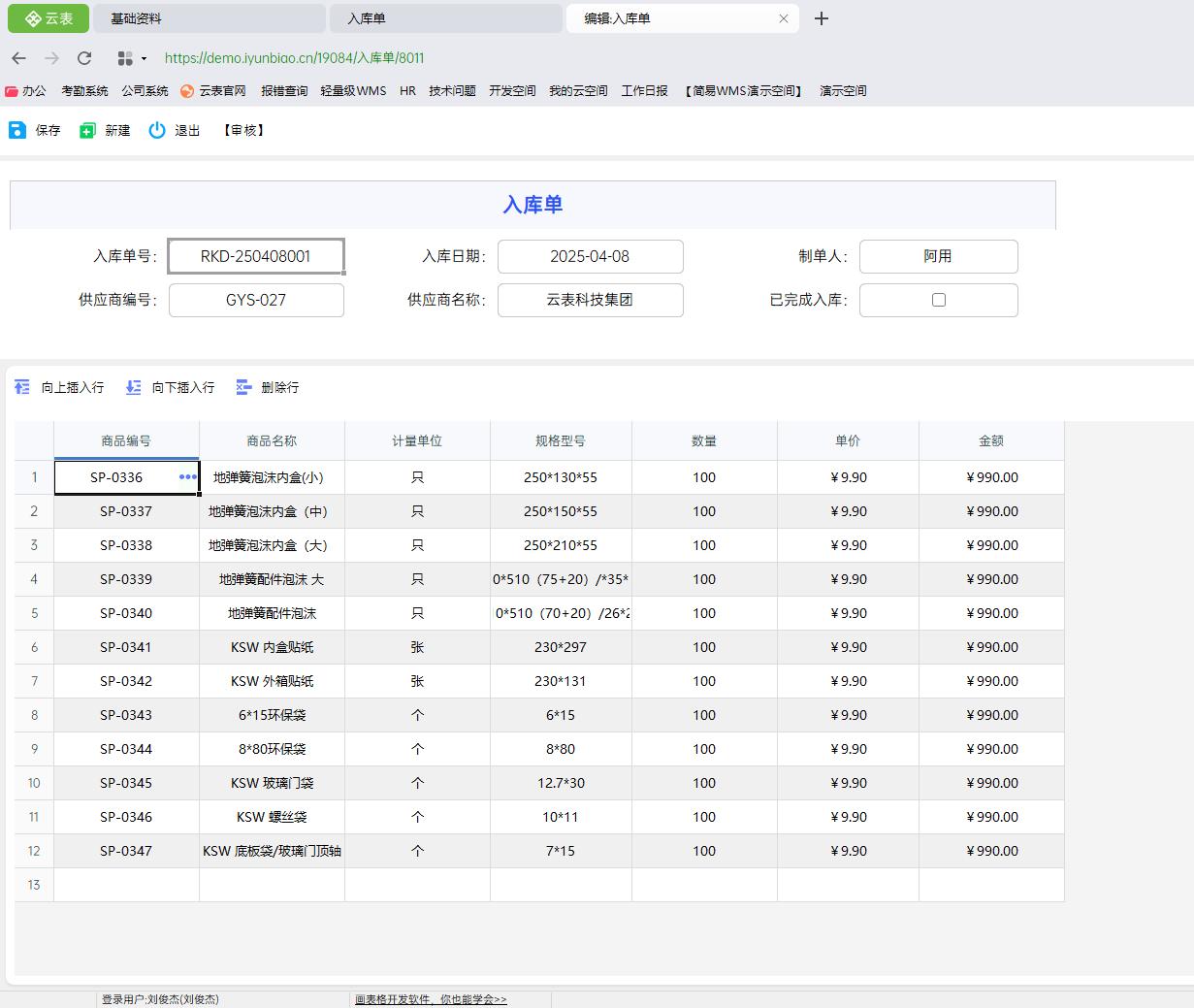Click the 供应商编号 field GYS-027
Screen dimensions: 1194x1008
(x=256, y=300)
